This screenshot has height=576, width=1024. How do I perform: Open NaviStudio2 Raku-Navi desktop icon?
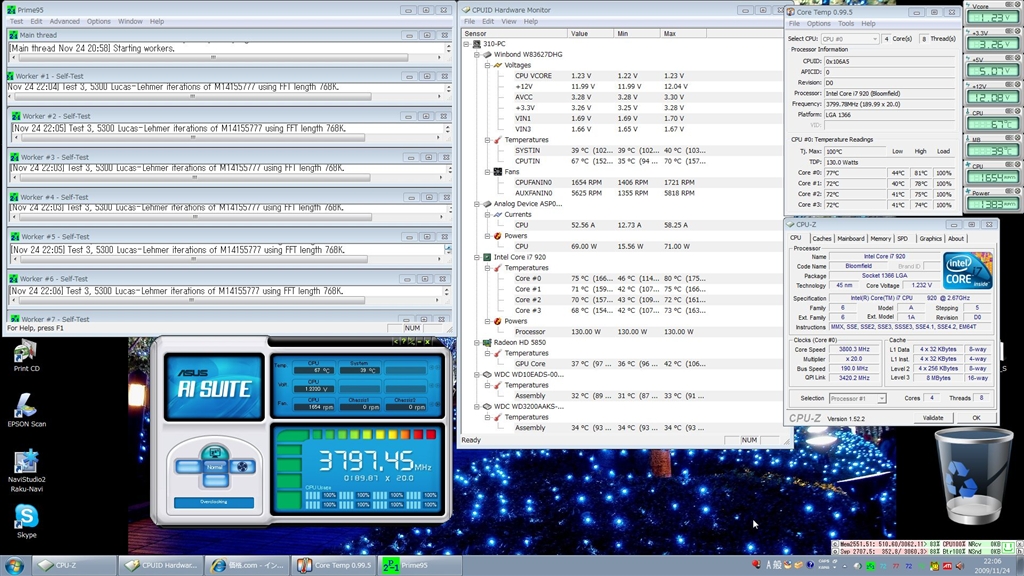click(x=26, y=470)
